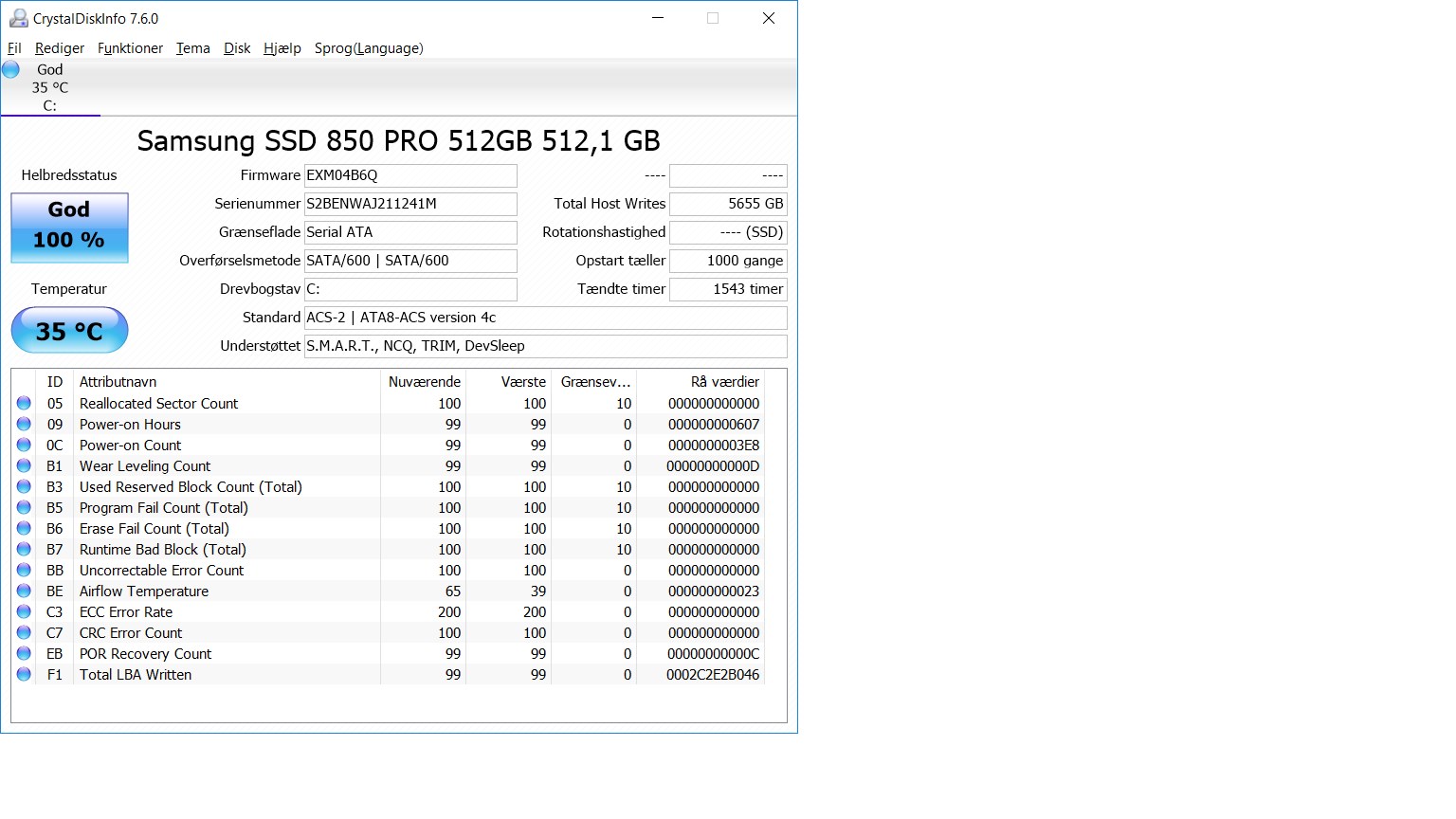
Task: Open the Fil menu
Action: point(14,48)
